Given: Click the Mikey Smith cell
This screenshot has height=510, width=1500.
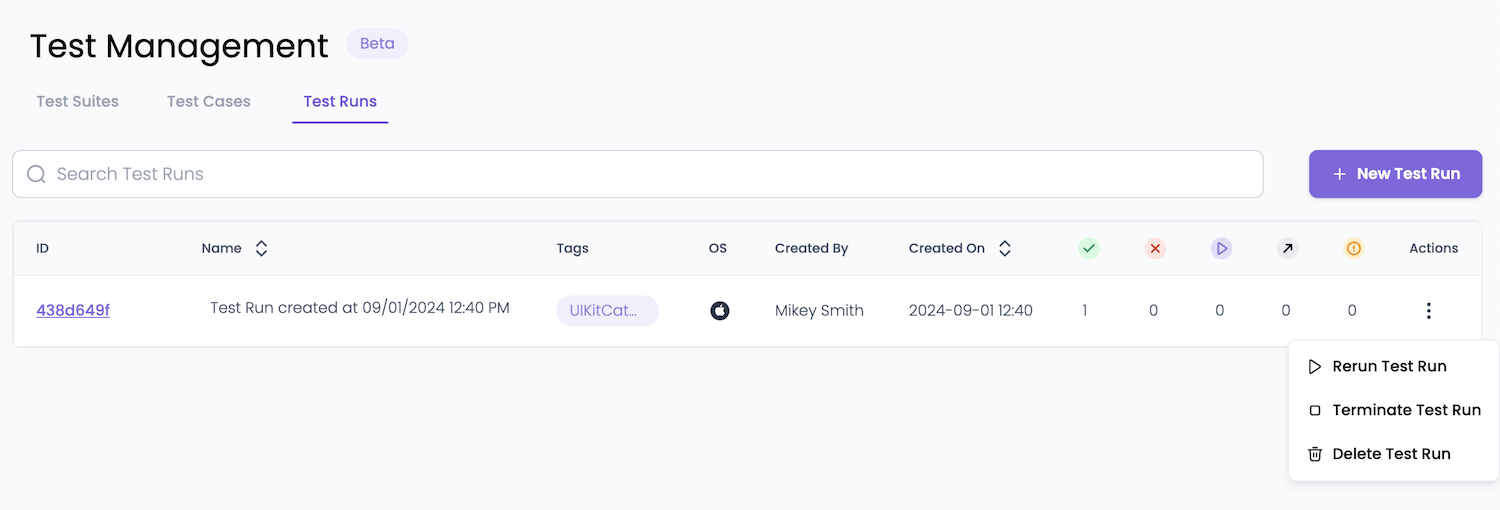Looking at the screenshot, I should coord(819,311).
